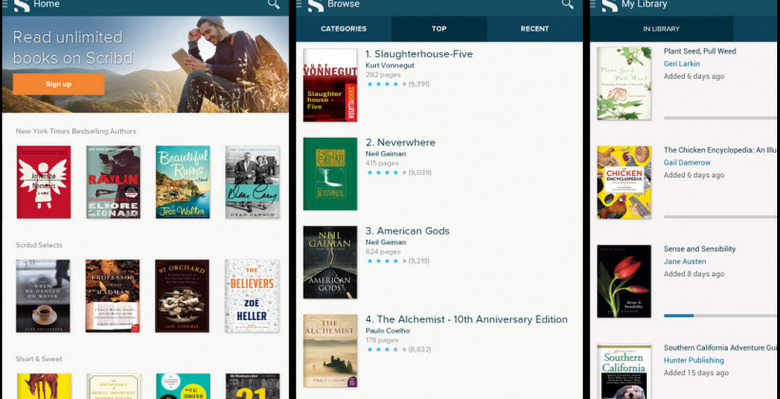This screenshot has height=399, width=780.
Task: Click The Alchemist 10th Anniversary Edition title
Action: pos(467,319)
